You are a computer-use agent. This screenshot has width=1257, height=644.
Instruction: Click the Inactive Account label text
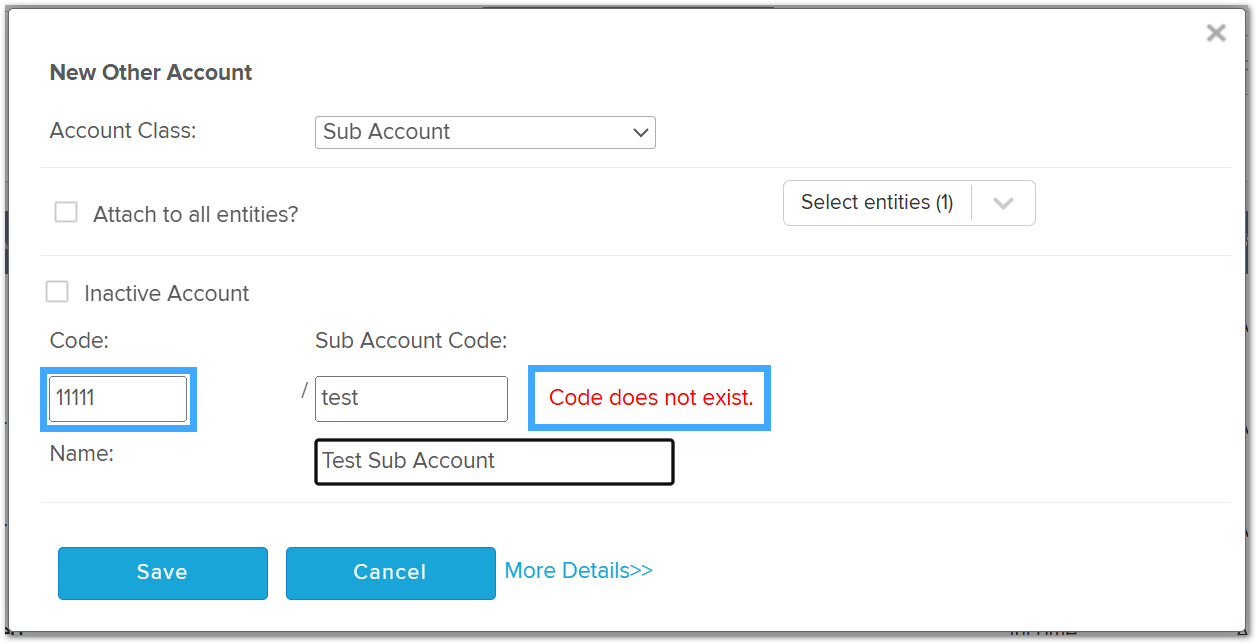167,293
